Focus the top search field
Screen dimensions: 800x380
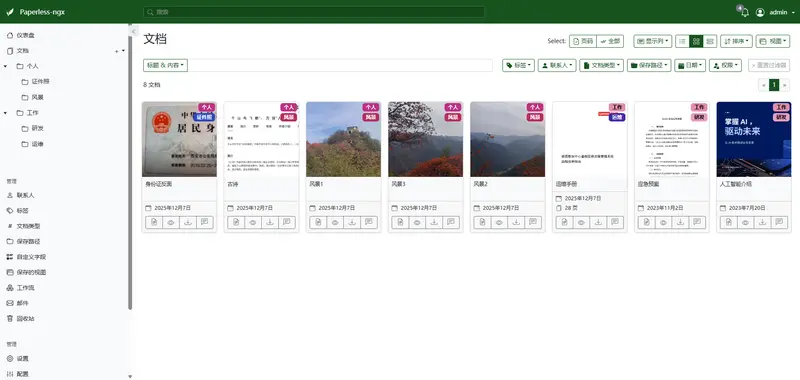click(314, 12)
